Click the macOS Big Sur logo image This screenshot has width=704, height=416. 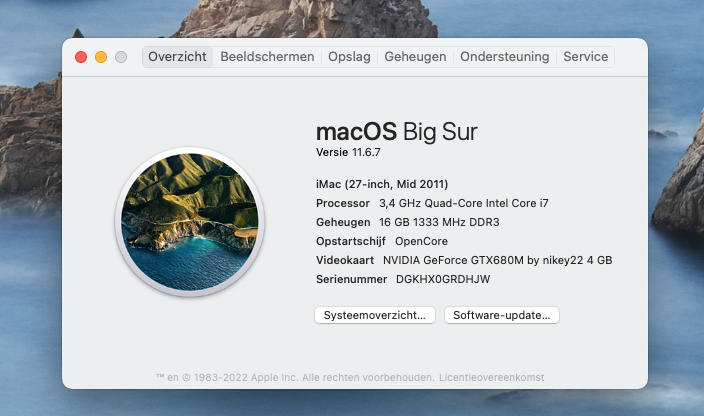click(x=190, y=222)
